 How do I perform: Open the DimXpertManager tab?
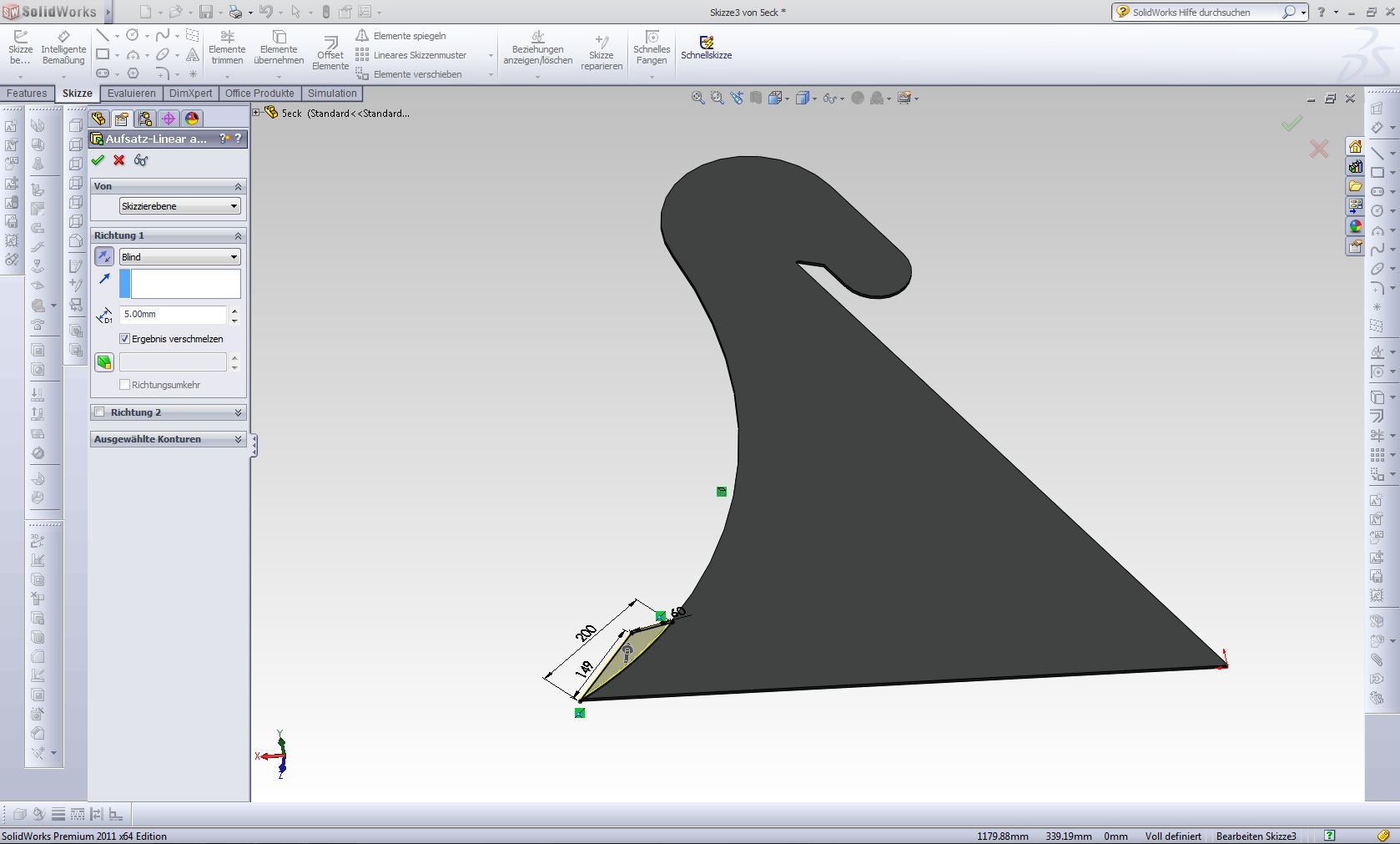point(169,119)
